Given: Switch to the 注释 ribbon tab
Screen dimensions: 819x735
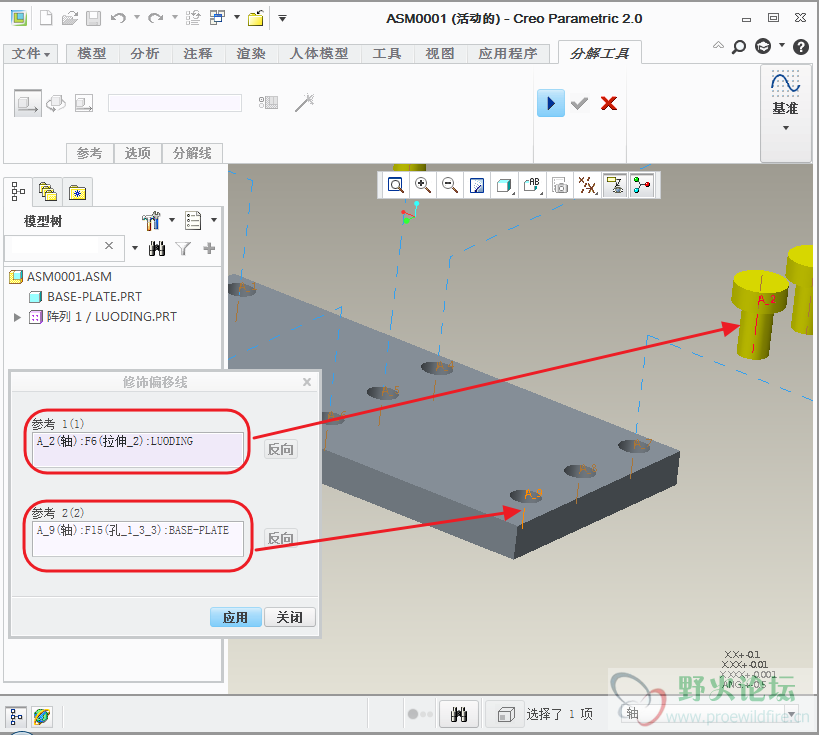Looking at the screenshot, I should point(198,53).
